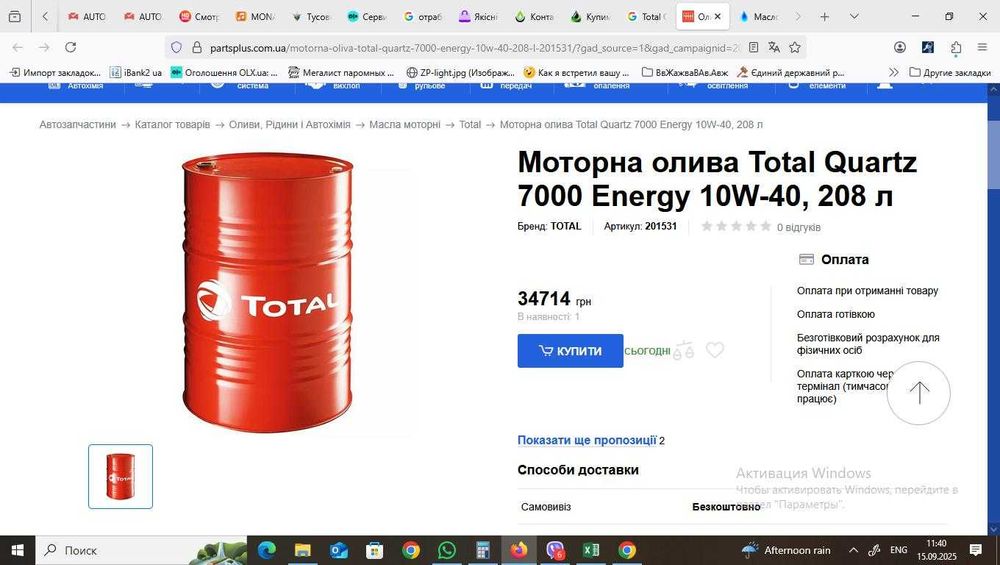The image size is (1000, 565).
Task: Open the browser extensions icon
Action: (955, 47)
